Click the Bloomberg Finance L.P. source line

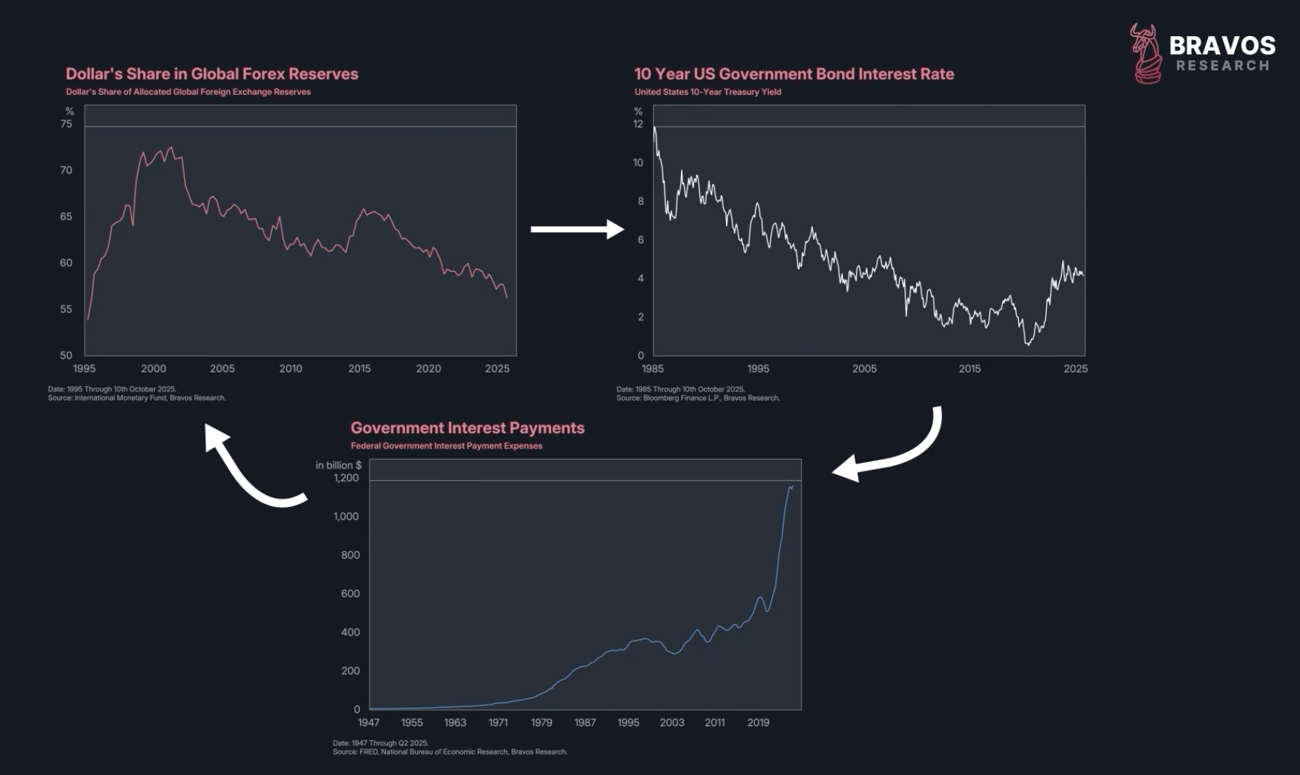[x=698, y=398]
